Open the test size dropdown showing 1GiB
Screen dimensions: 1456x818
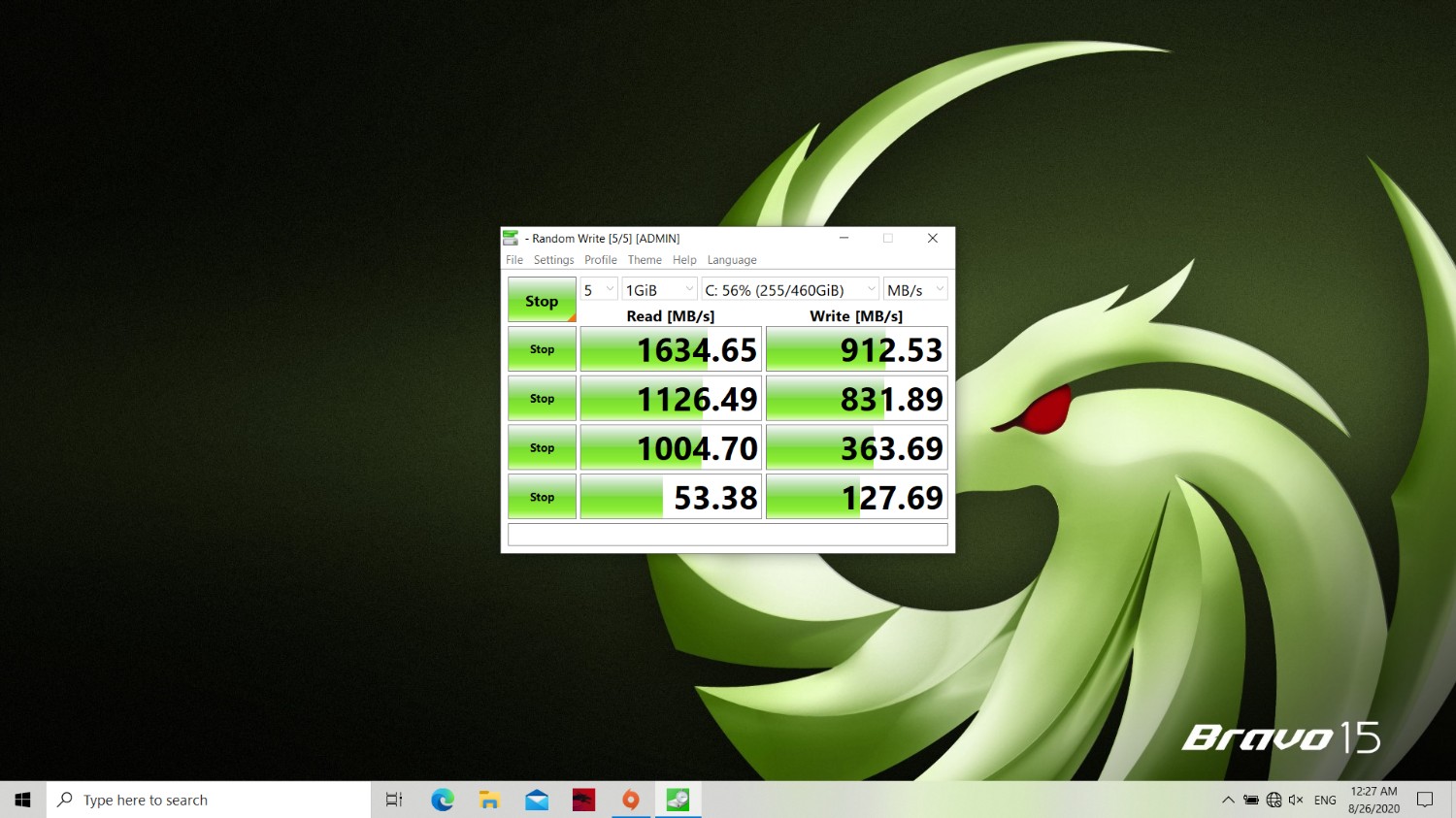tap(659, 289)
